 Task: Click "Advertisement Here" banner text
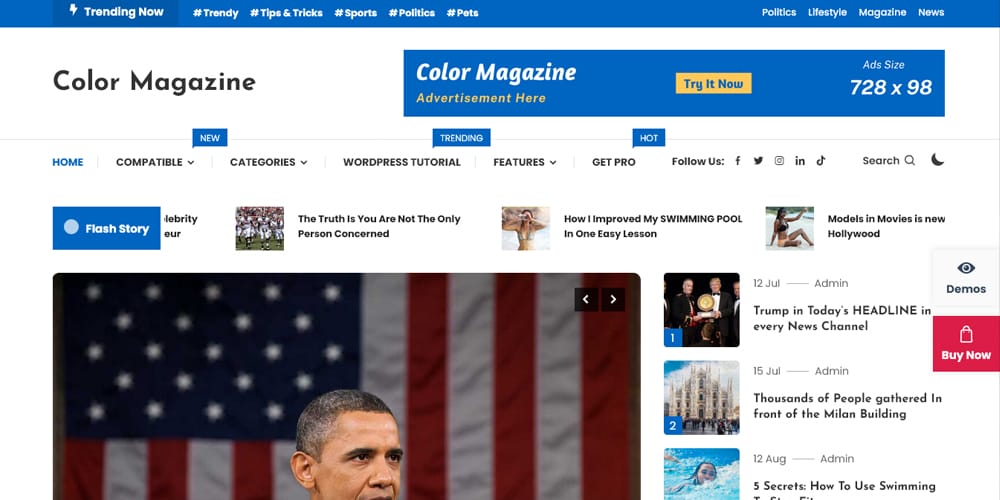[x=481, y=98]
